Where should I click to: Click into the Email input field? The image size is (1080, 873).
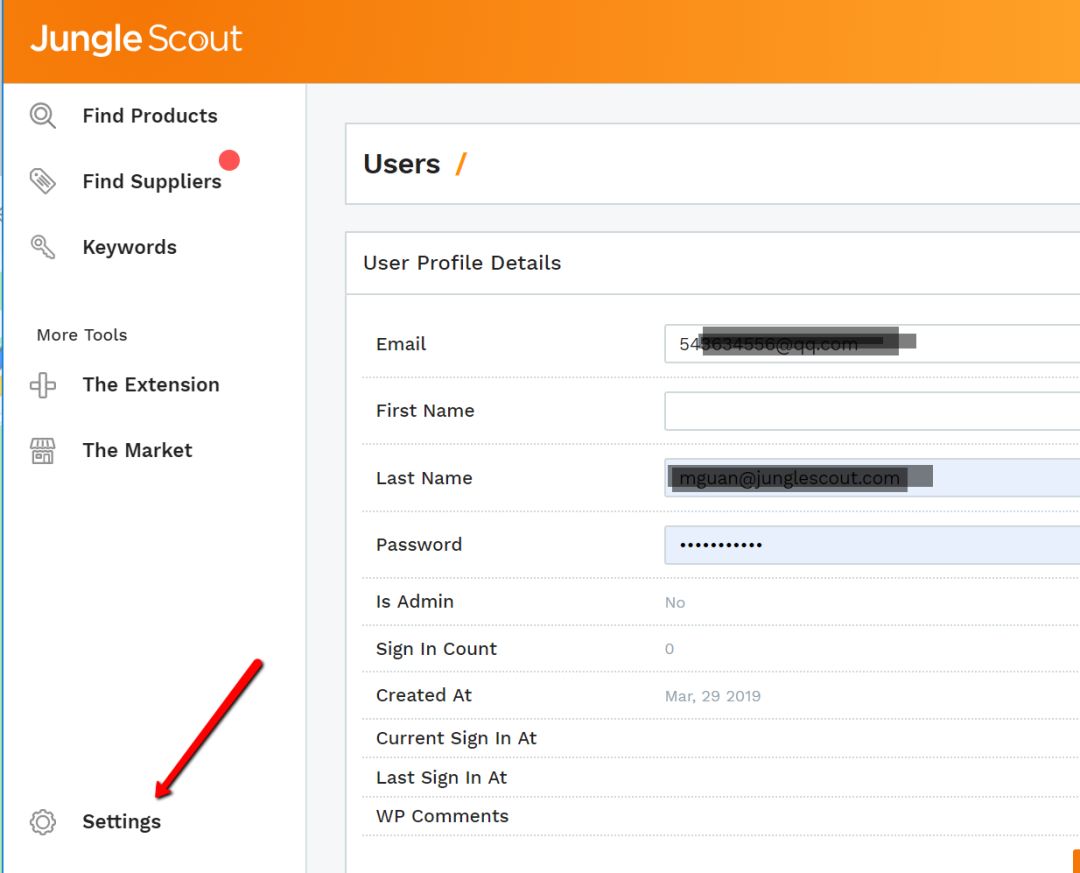click(872, 344)
